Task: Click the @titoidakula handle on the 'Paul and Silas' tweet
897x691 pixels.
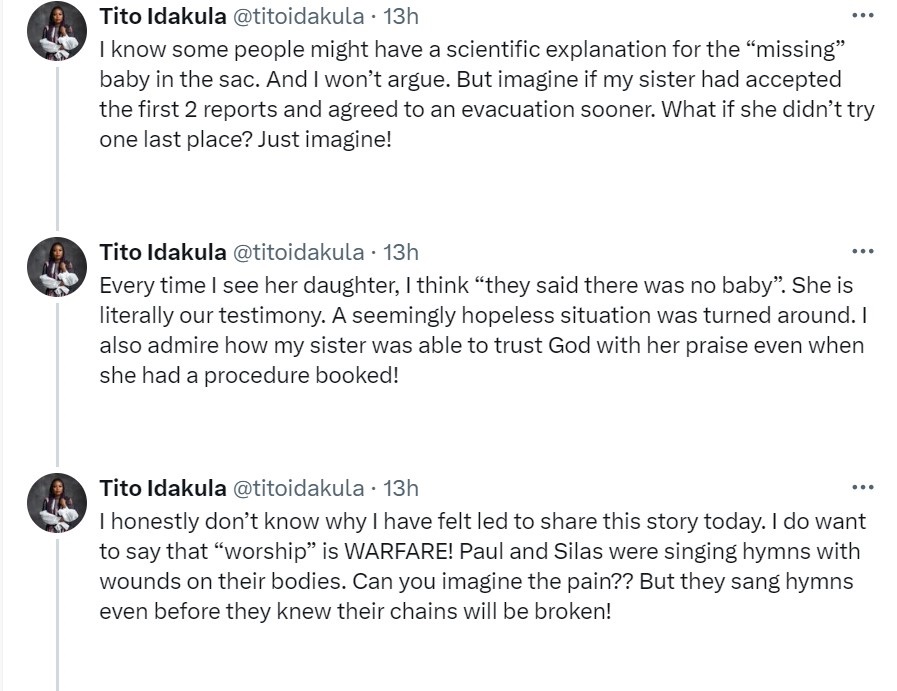Action: coord(298,488)
